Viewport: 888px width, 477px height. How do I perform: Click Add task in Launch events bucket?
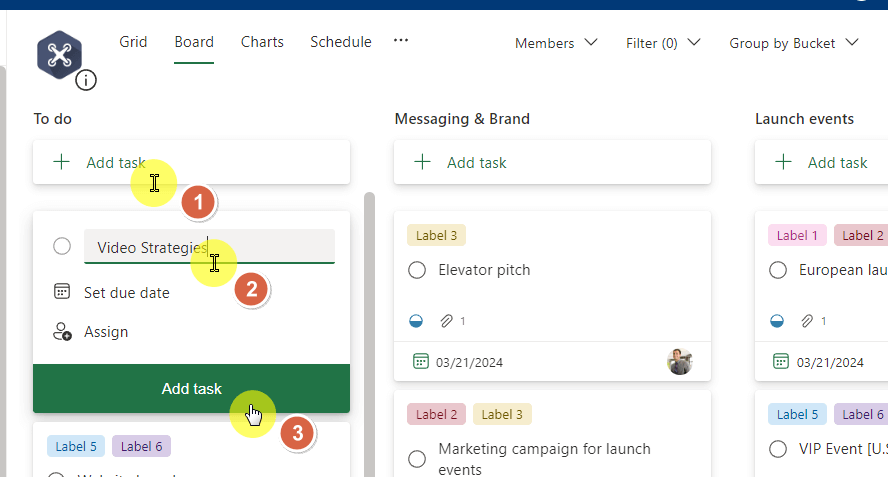pyautogui.click(x=821, y=163)
